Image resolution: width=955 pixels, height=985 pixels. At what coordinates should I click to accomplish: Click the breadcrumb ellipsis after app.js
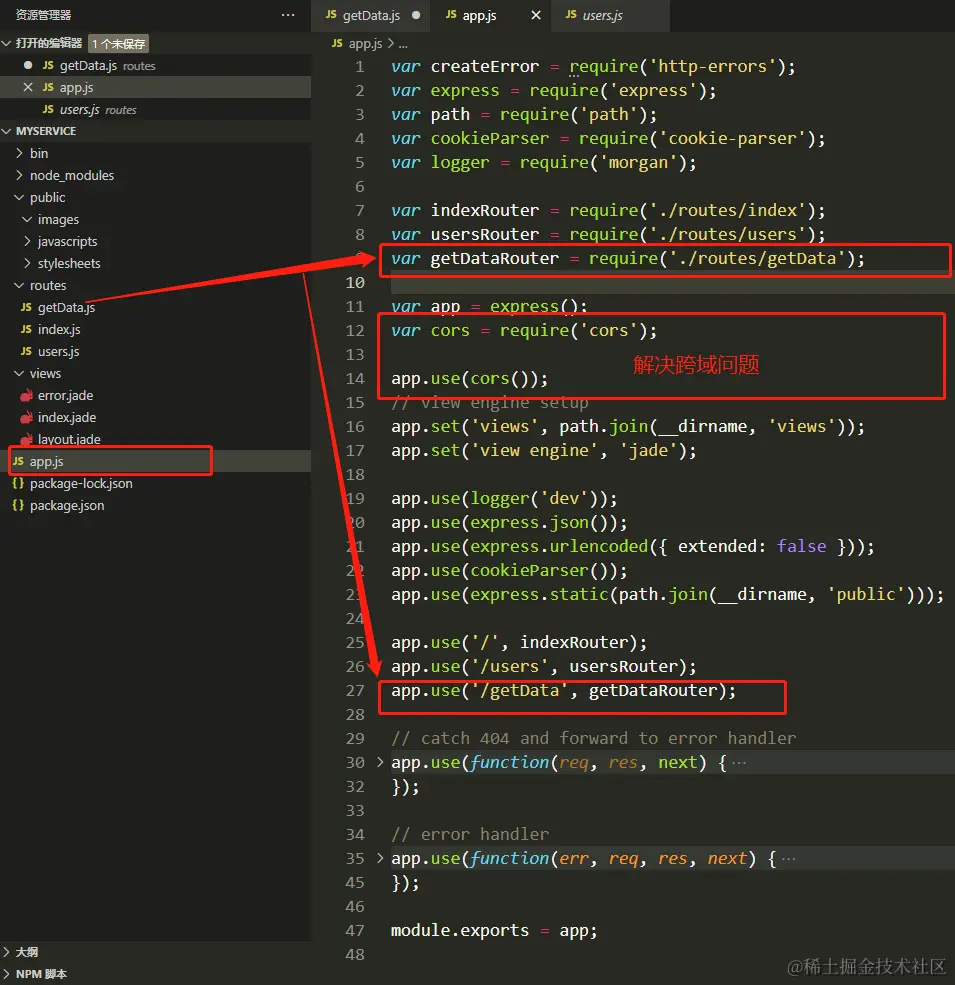click(403, 43)
